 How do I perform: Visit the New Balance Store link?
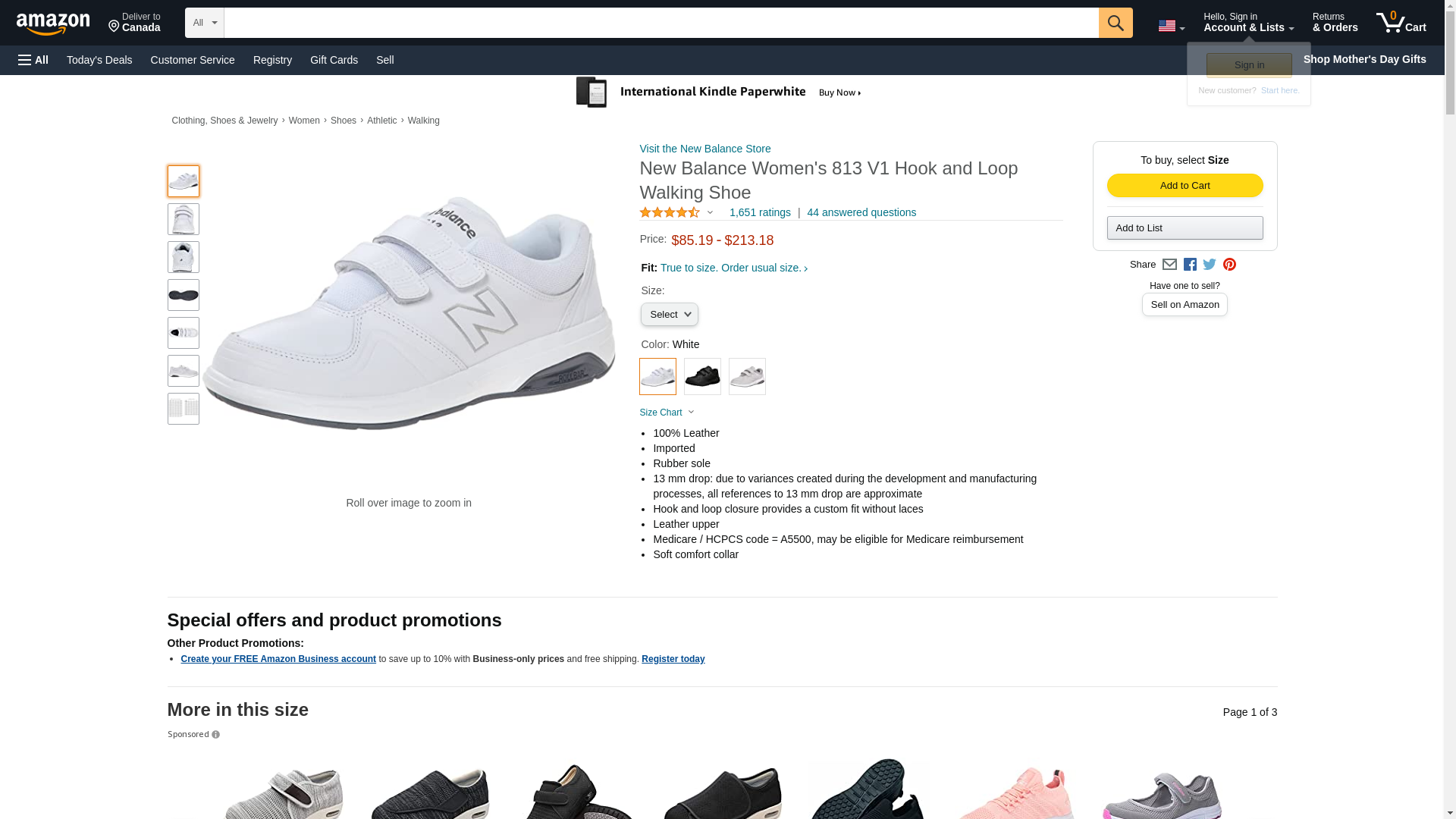[x=704, y=149]
